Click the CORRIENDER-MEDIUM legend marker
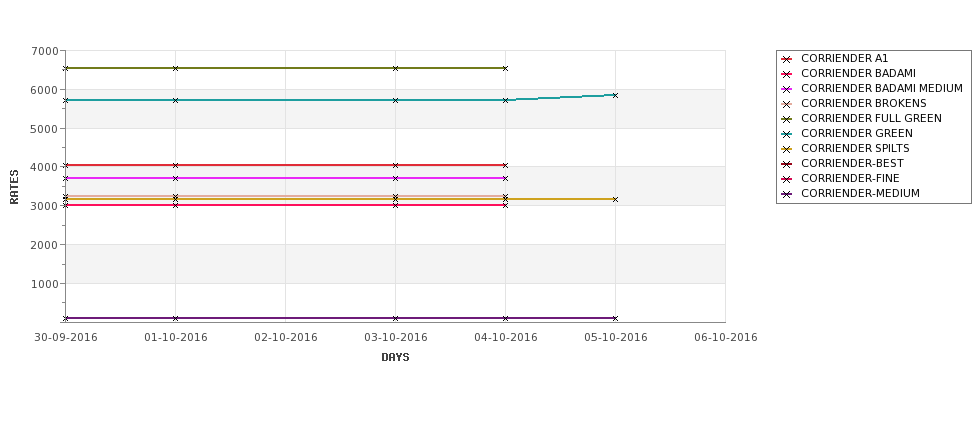Viewport: 975px width, 429px height. (x=787, y=193)
